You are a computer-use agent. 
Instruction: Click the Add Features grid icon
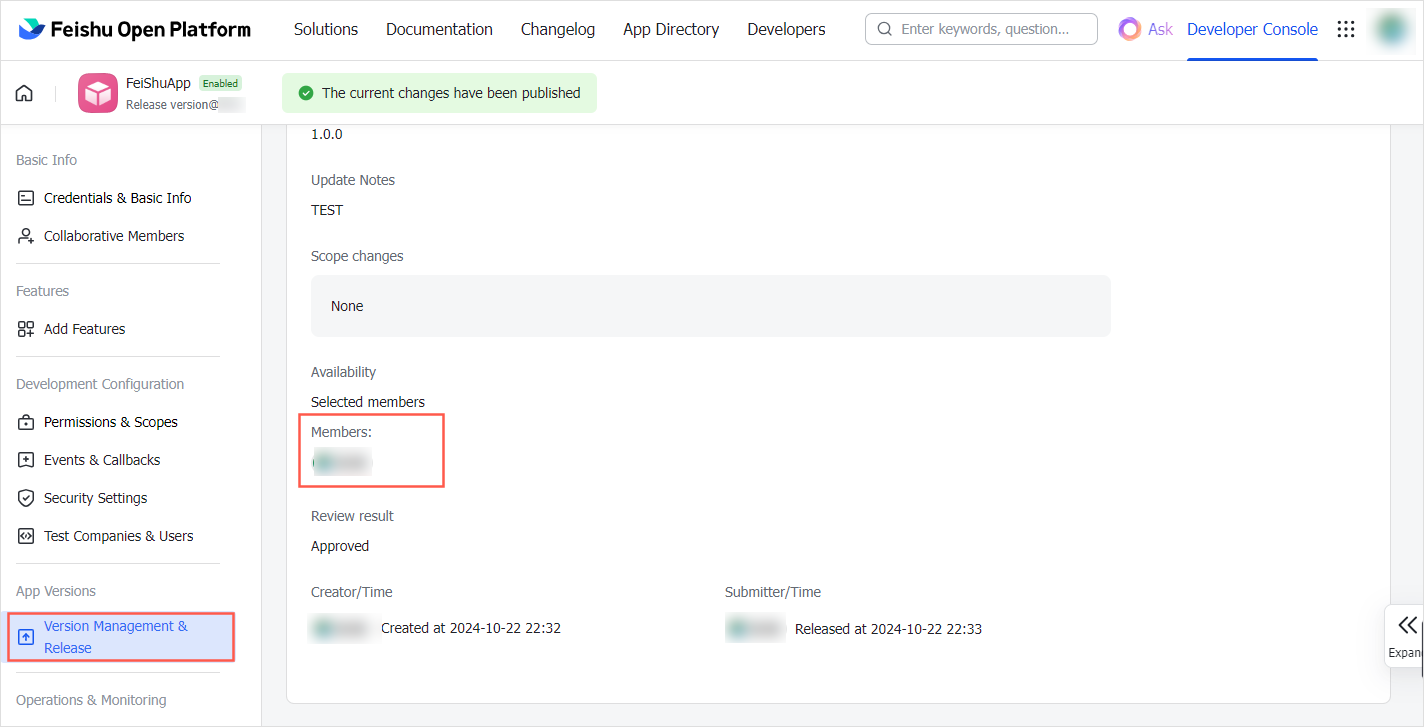[x=26, y=329]
